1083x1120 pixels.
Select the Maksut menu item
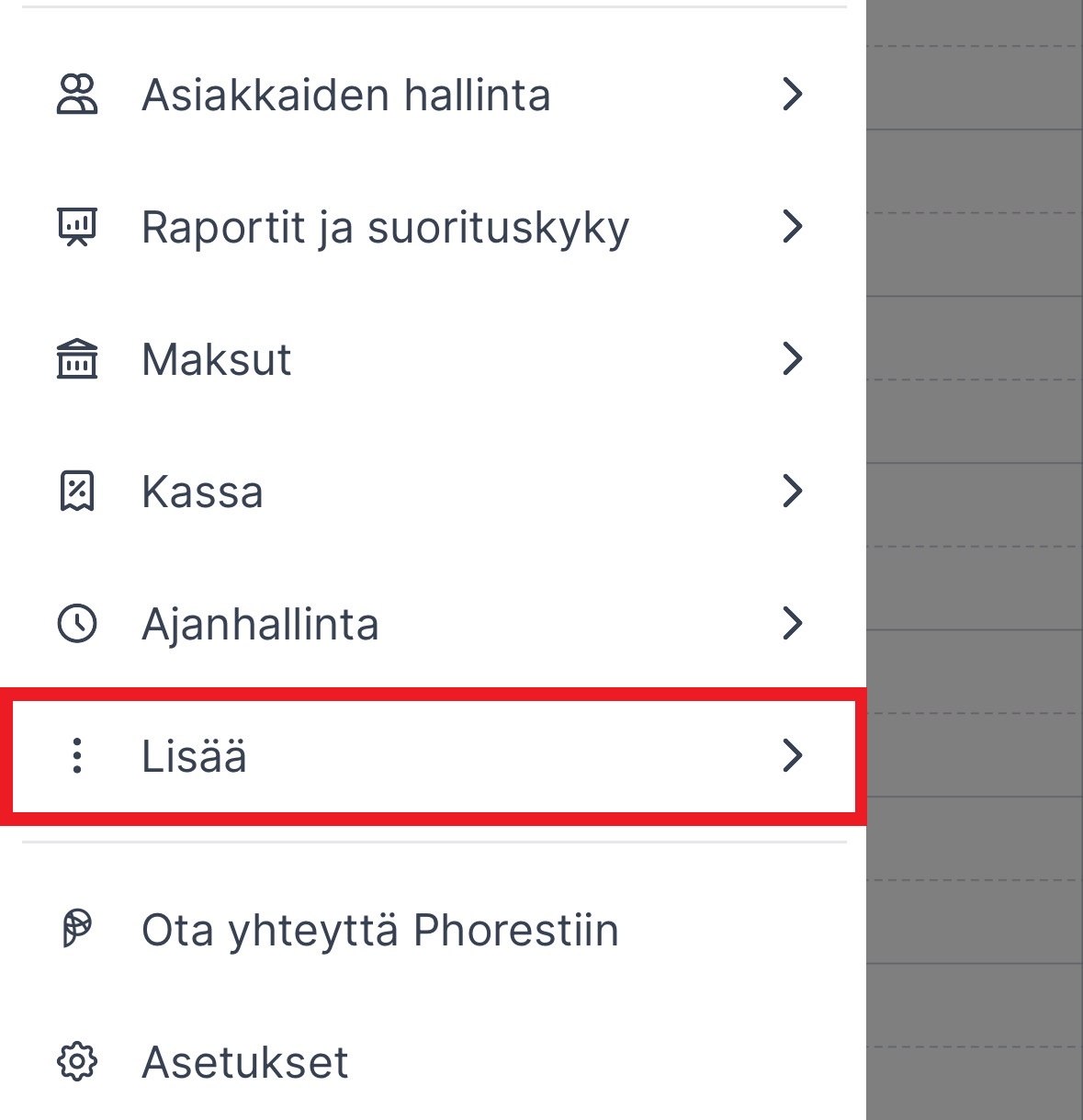coord(215,358)
